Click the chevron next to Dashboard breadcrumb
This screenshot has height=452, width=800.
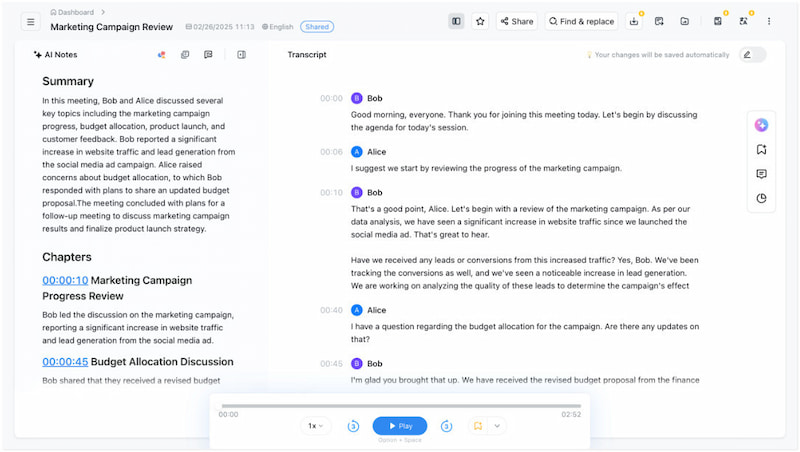[x=103, y=12]
